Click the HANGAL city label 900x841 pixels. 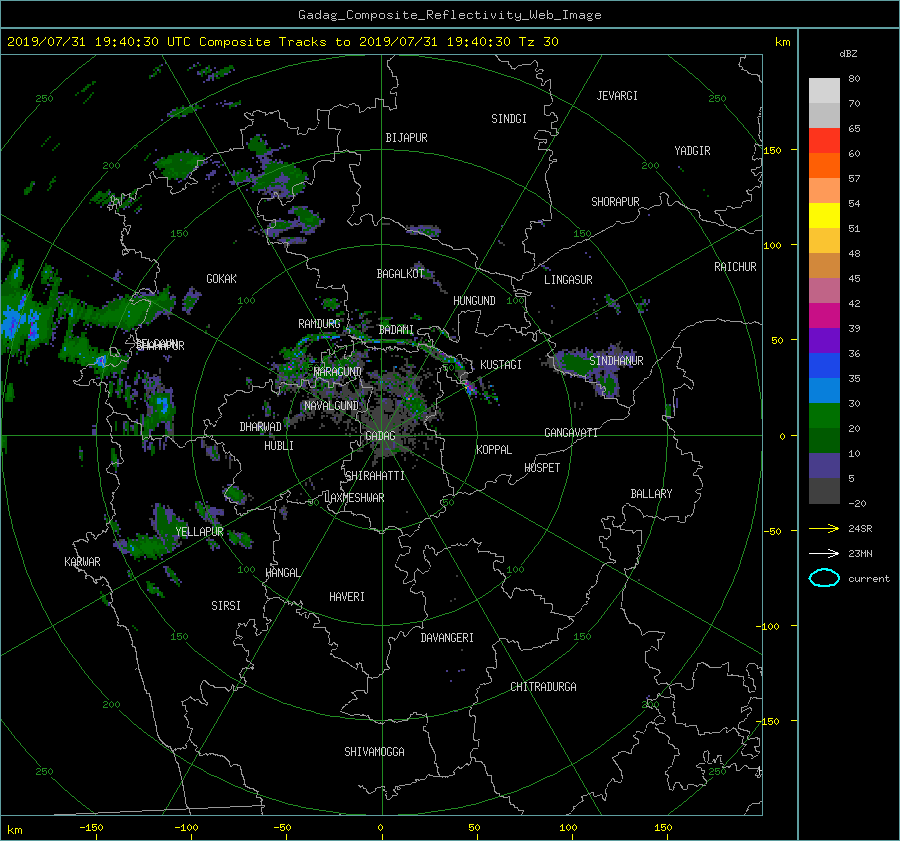[282, 573]
